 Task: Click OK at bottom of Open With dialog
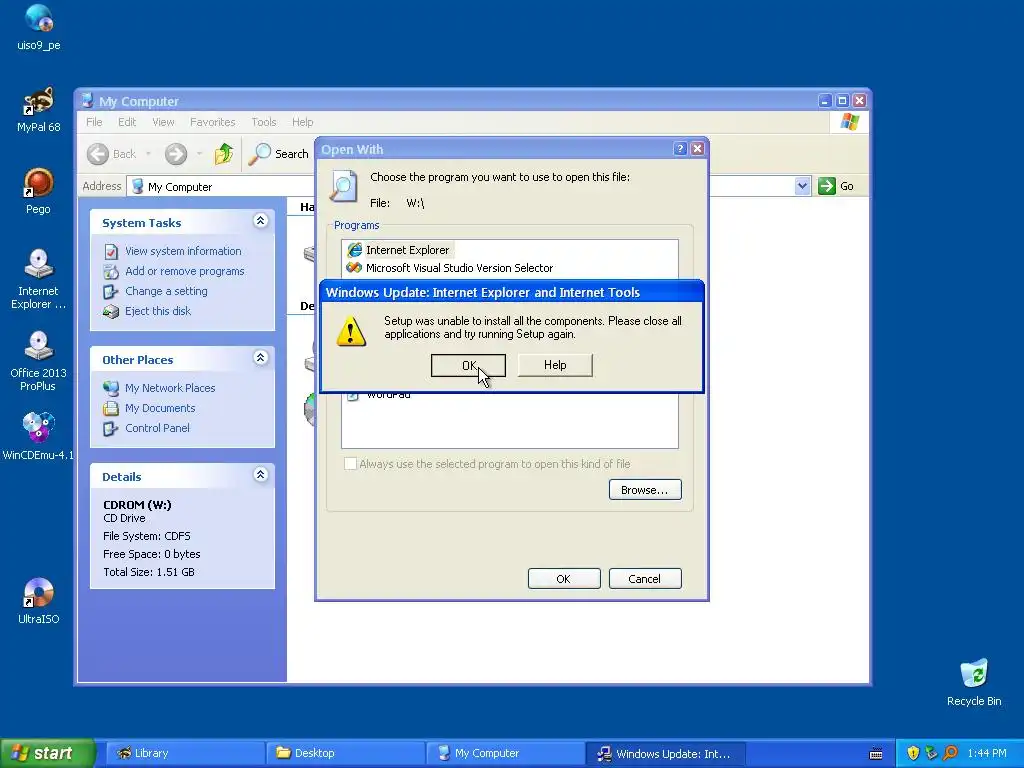click(x=564, y=579)
